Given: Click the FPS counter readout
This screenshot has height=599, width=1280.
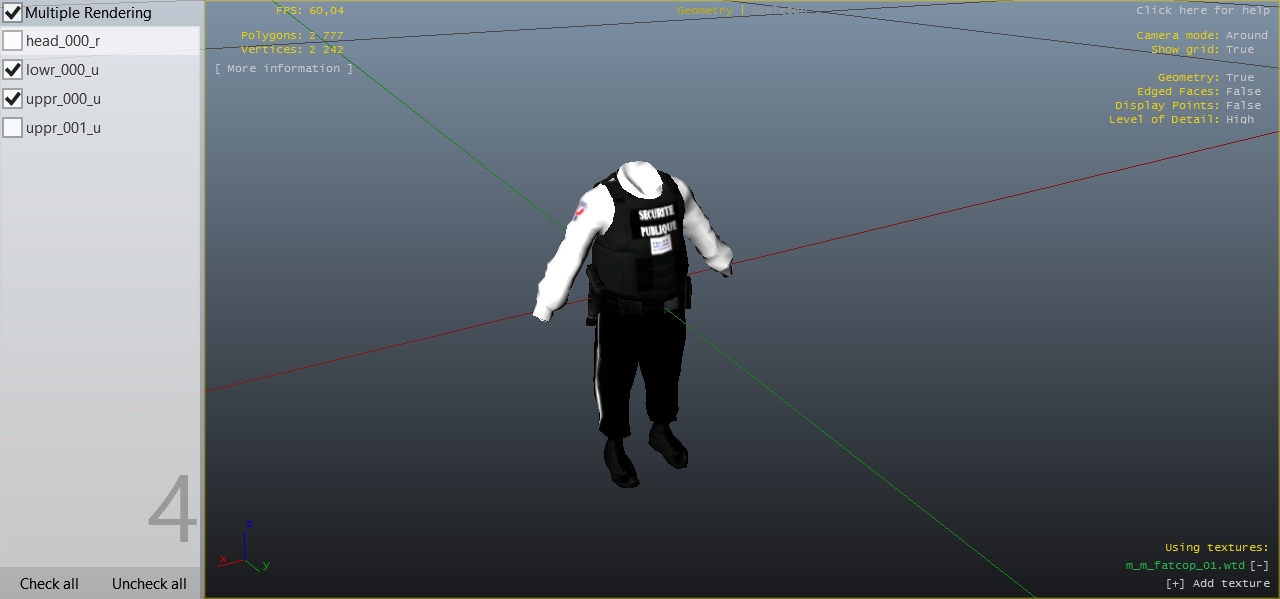Looking at the screenshot, I should pos(310,11).
